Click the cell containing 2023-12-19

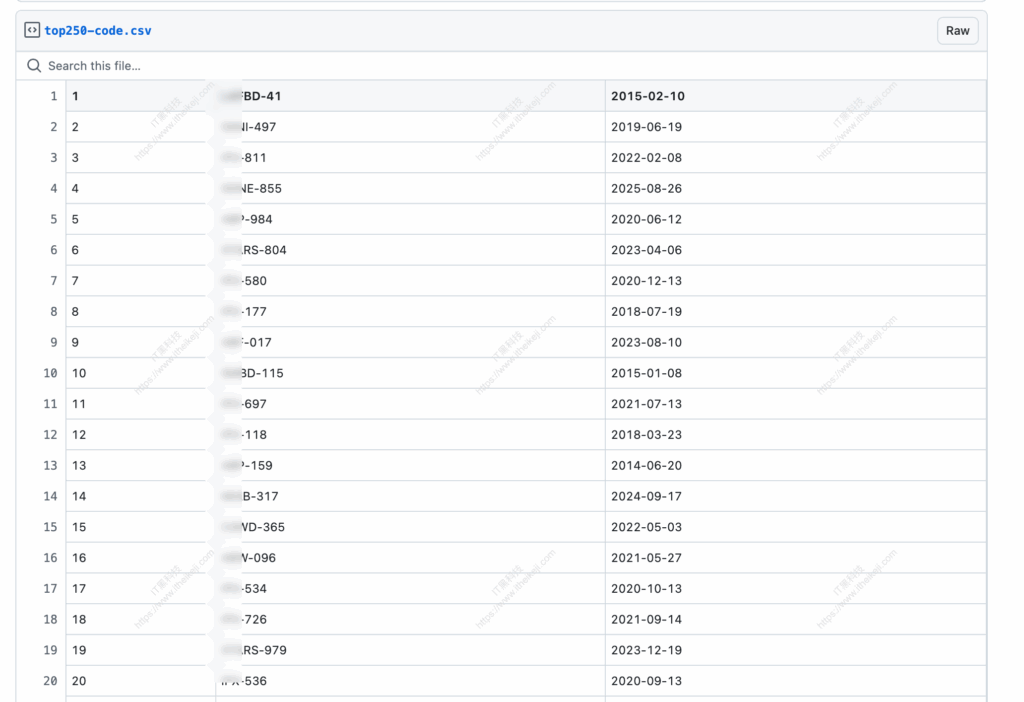[x=645, y=650]
